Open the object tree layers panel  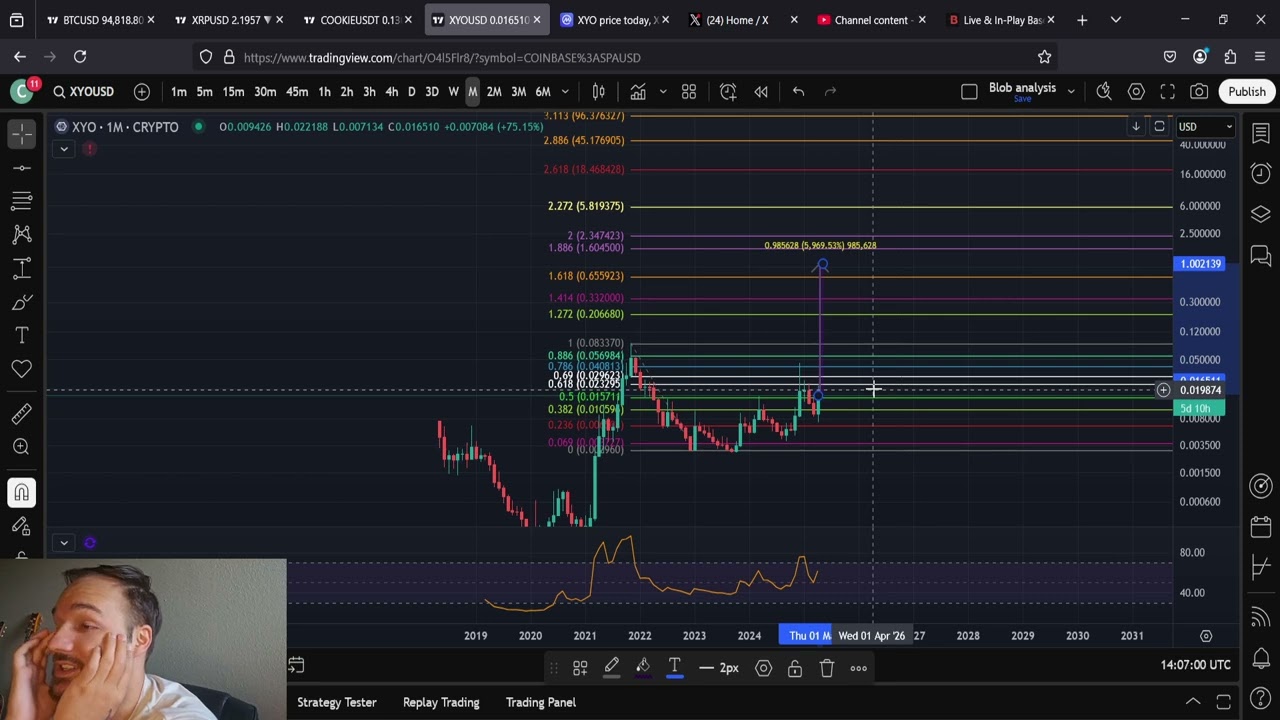click(1261, 214)
